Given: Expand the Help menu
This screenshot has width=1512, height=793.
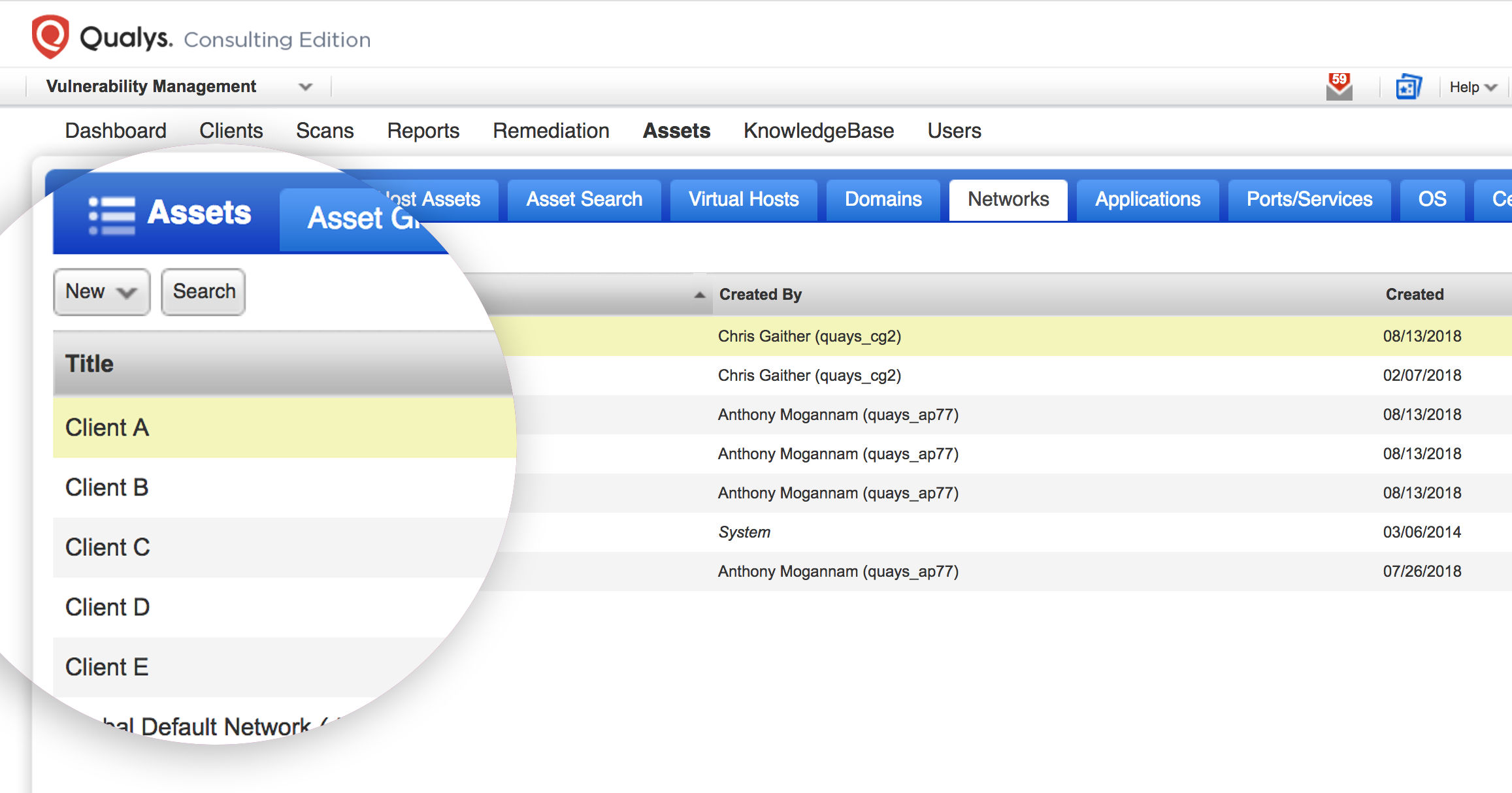Looking at the screenshot, I should click(x=1471, y=86).
